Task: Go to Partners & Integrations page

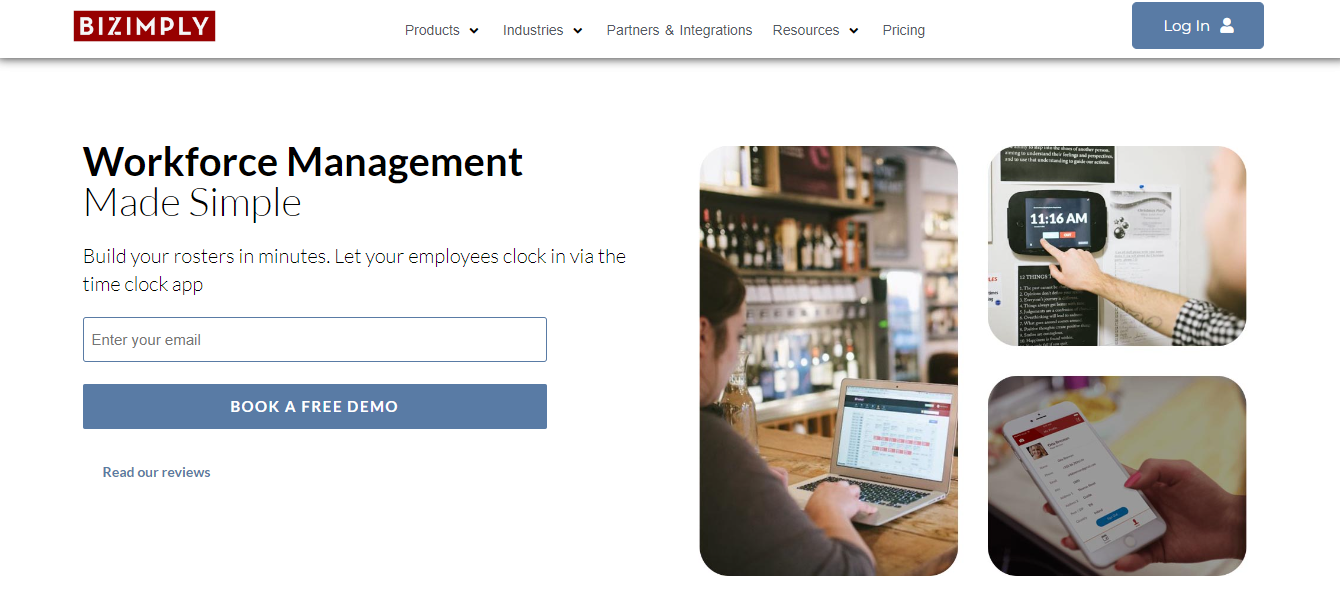Action: tap(679, 30)
